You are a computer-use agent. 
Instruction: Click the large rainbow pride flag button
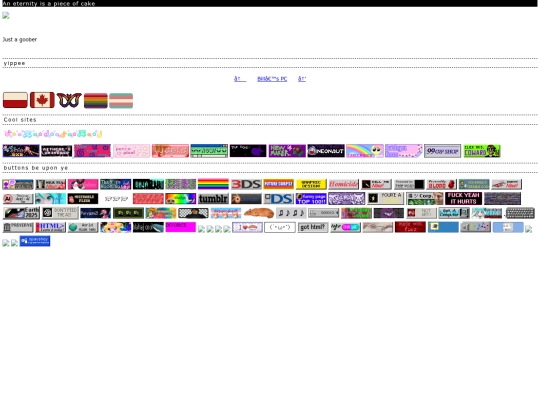tap(213, 184)
